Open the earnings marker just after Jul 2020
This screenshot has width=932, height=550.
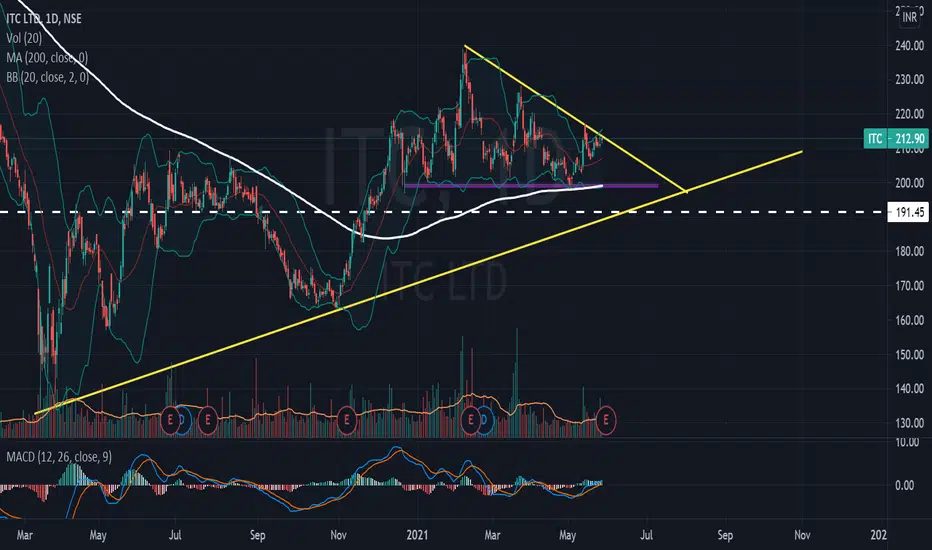[x=208, y=420]
